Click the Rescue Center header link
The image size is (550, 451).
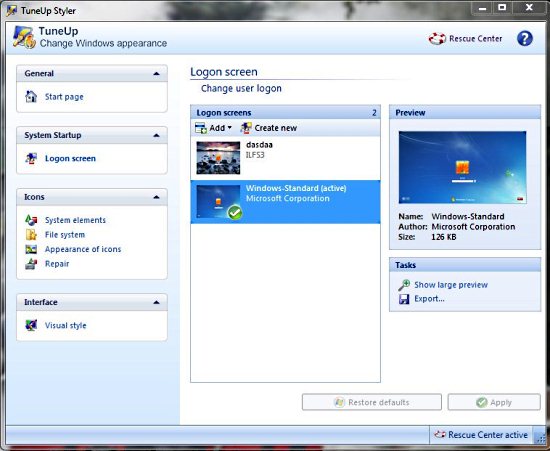pos(476,39)
